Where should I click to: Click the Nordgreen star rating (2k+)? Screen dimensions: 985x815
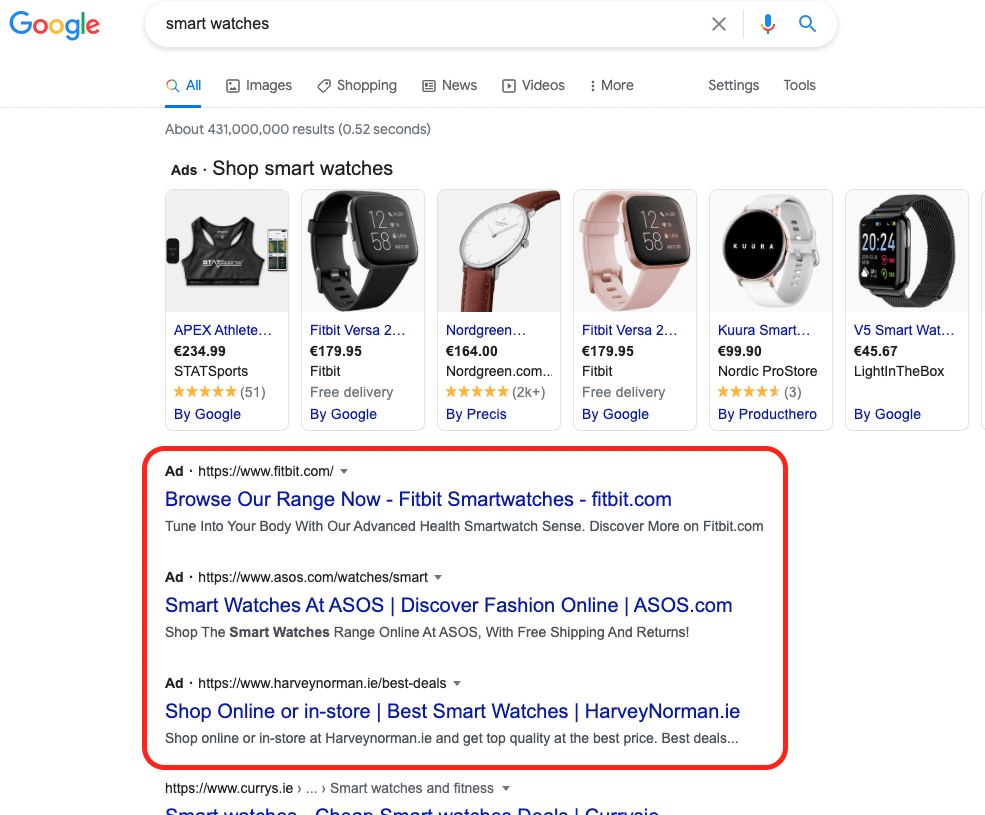(495, 392)
